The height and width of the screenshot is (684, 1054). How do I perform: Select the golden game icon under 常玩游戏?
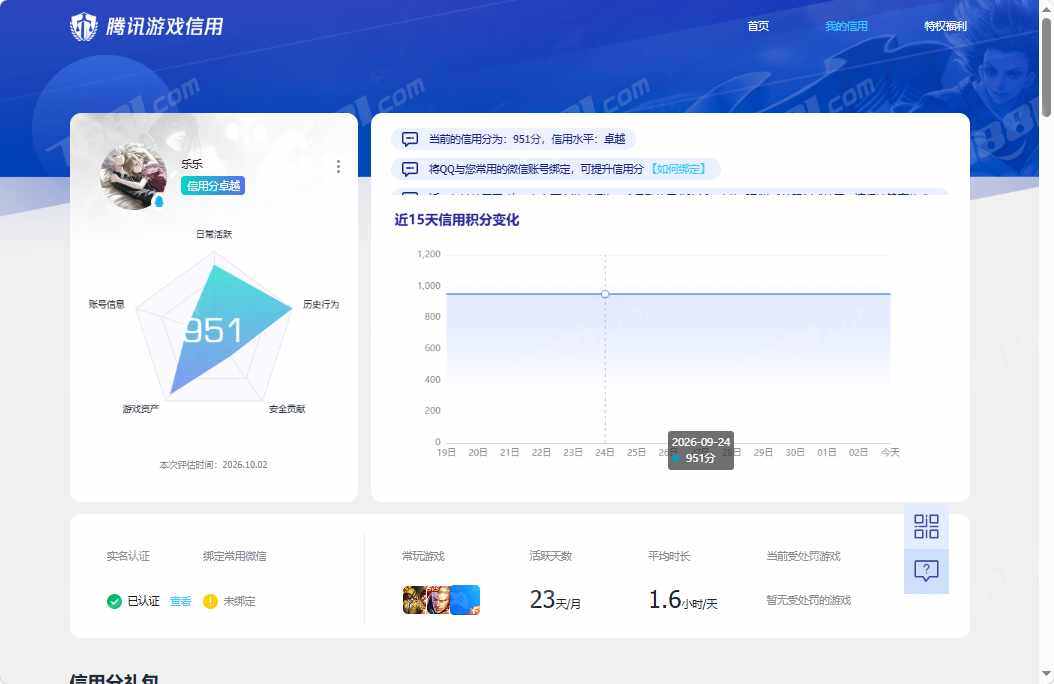tap(413, 600)
